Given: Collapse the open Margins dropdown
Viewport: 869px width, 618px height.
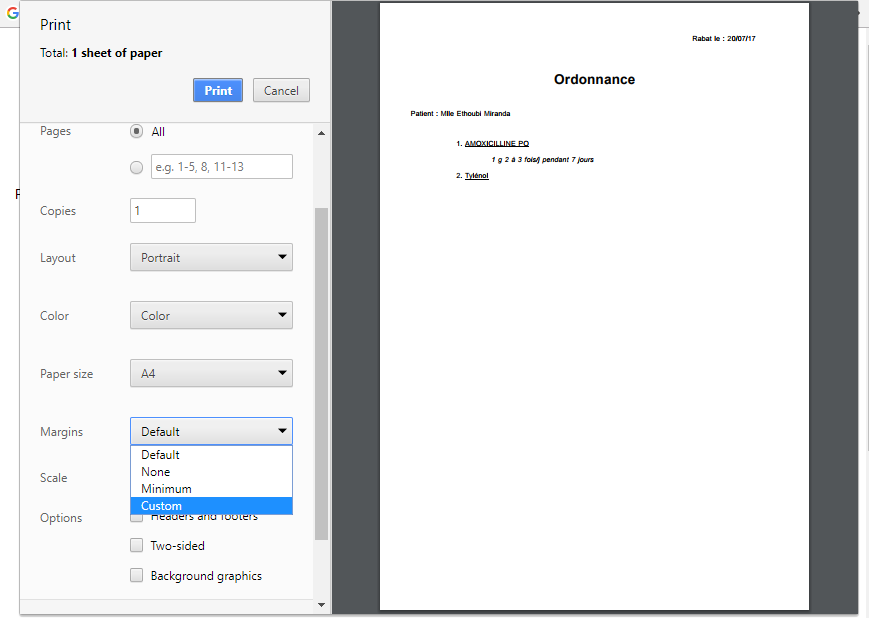Looking at the screenshot, I should coord(211,432).
